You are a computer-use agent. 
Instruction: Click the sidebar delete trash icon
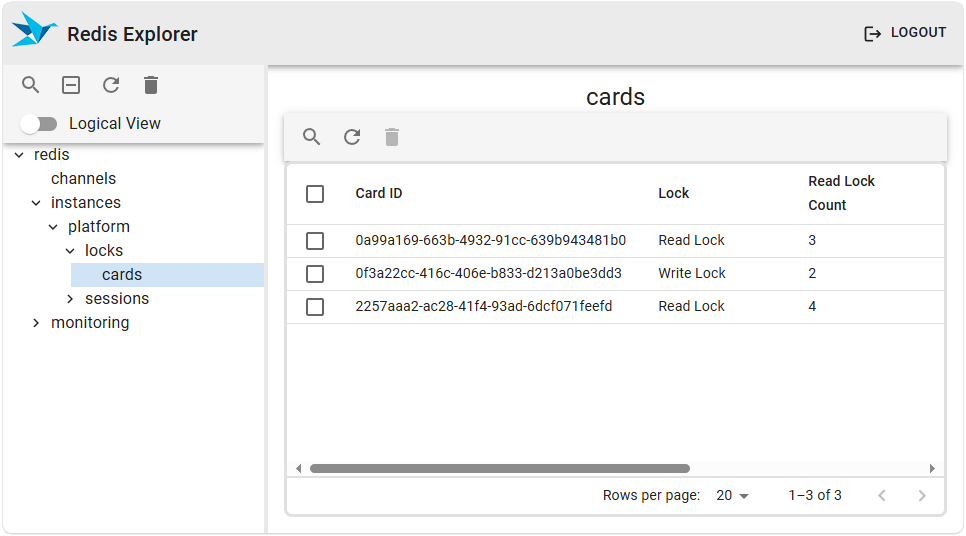[x=151, y=85]
